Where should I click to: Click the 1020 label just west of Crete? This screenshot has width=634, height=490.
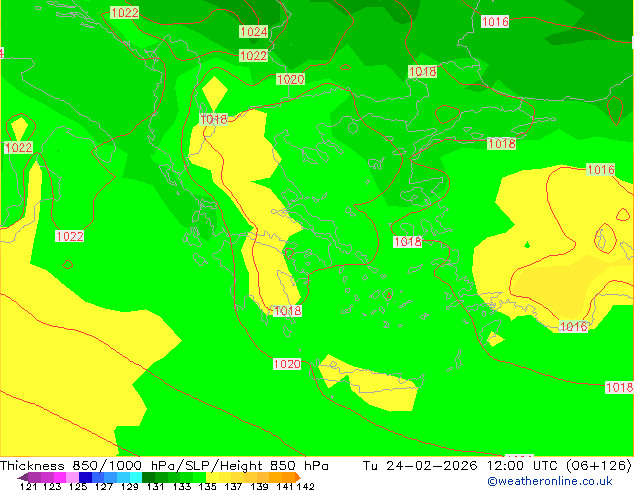click(x=287, y=364)
